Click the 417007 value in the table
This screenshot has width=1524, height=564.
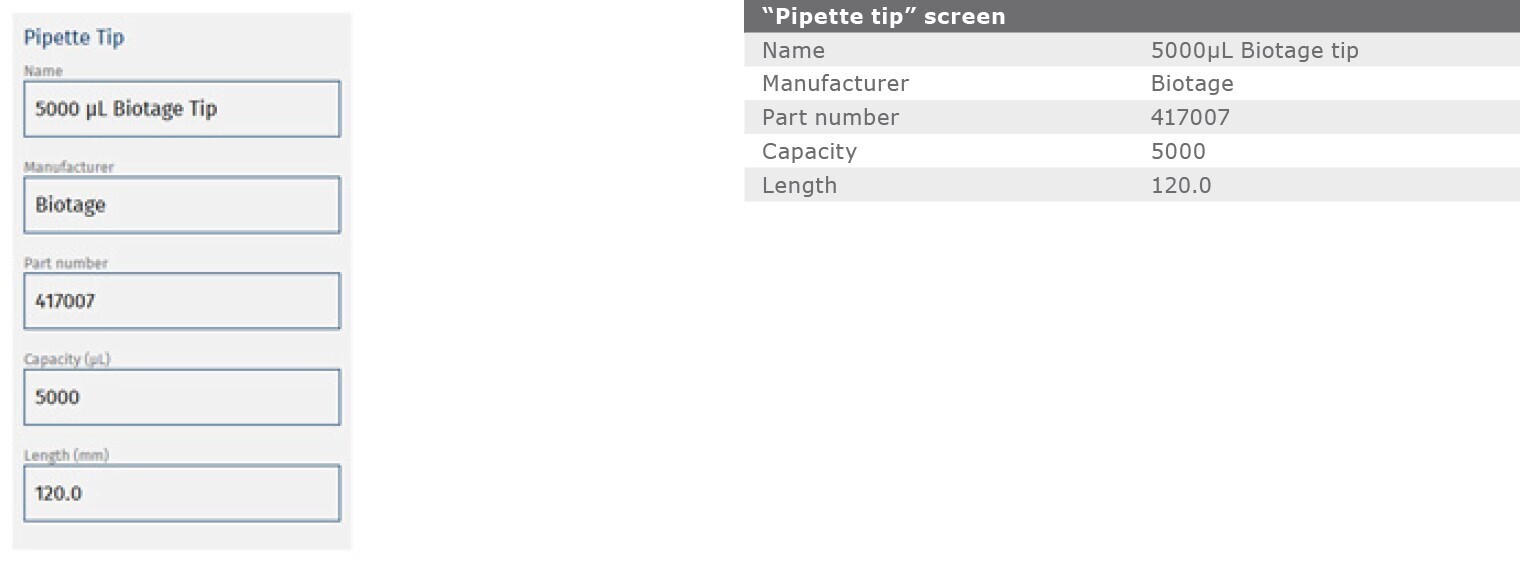1190,118
